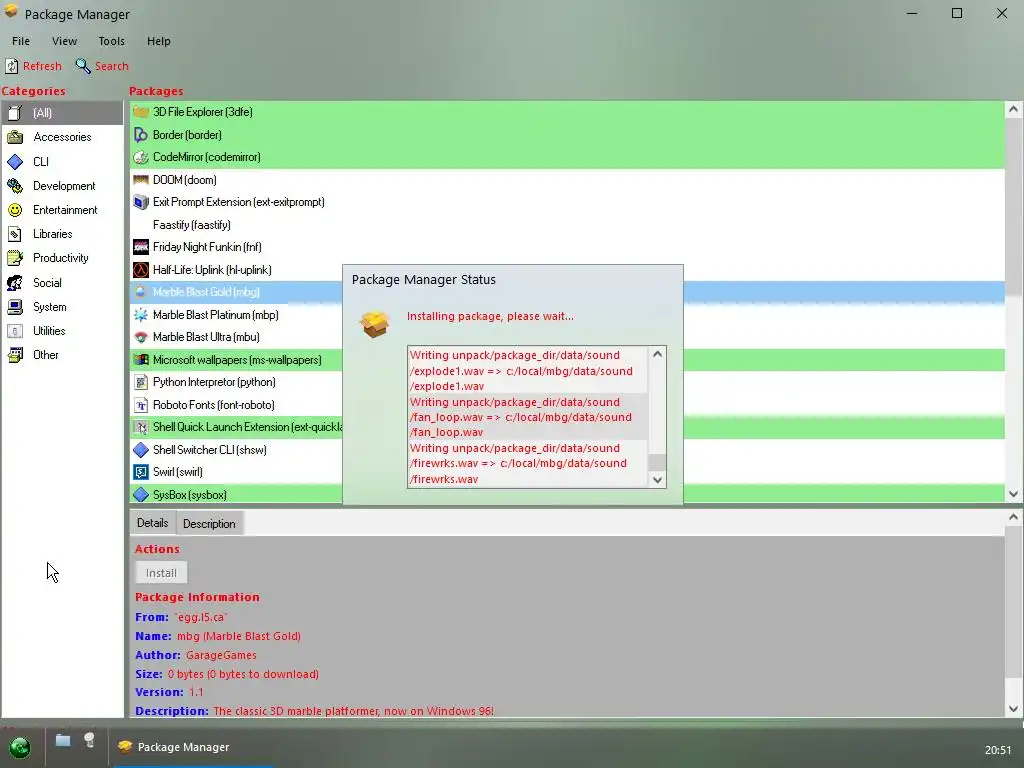Click the Microsoft wallpapers icon
1024x768 pixels.
[x=141, y=360]
